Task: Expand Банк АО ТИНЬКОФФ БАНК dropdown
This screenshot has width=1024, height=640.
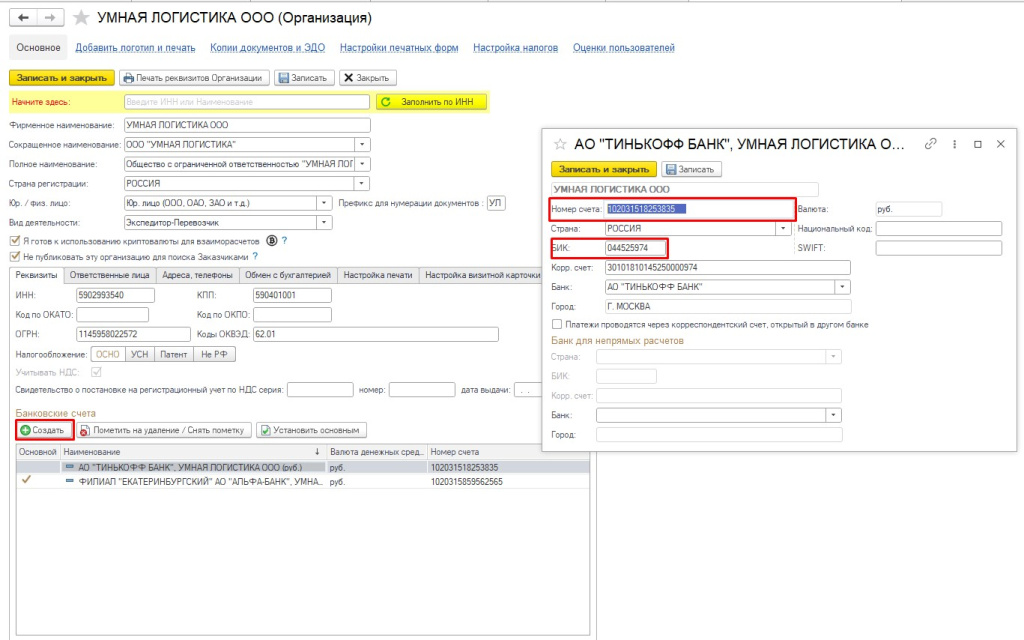Action: click(842, 287)
